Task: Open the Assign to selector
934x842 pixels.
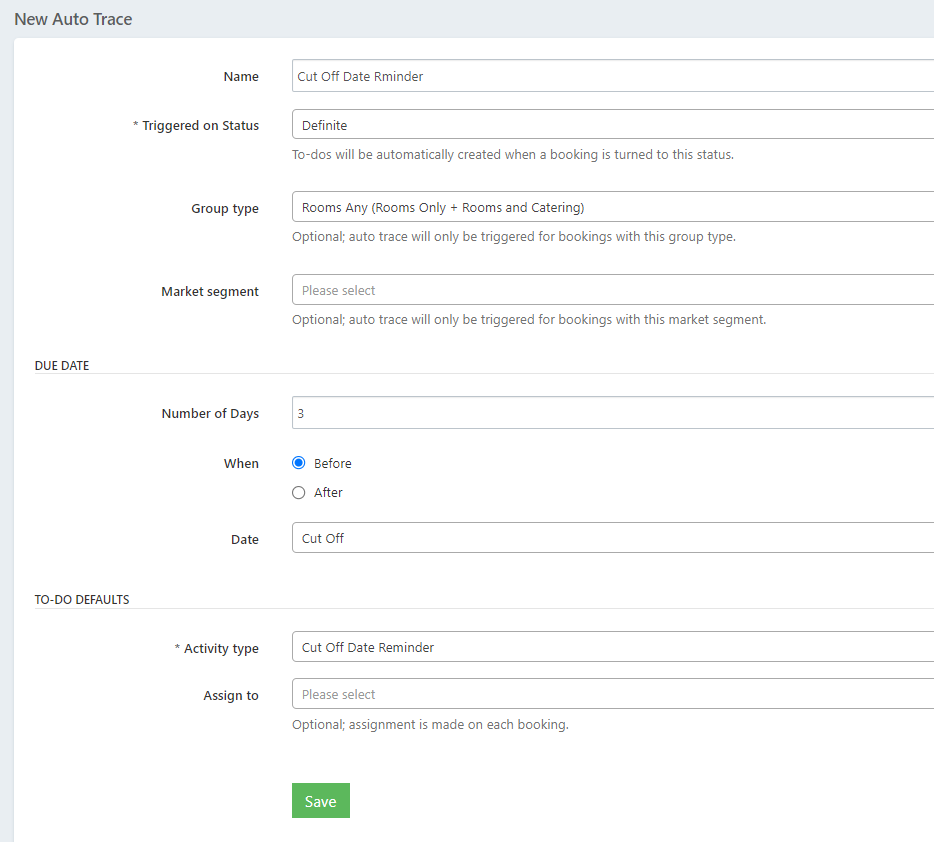Action: (x=612, y=694)
